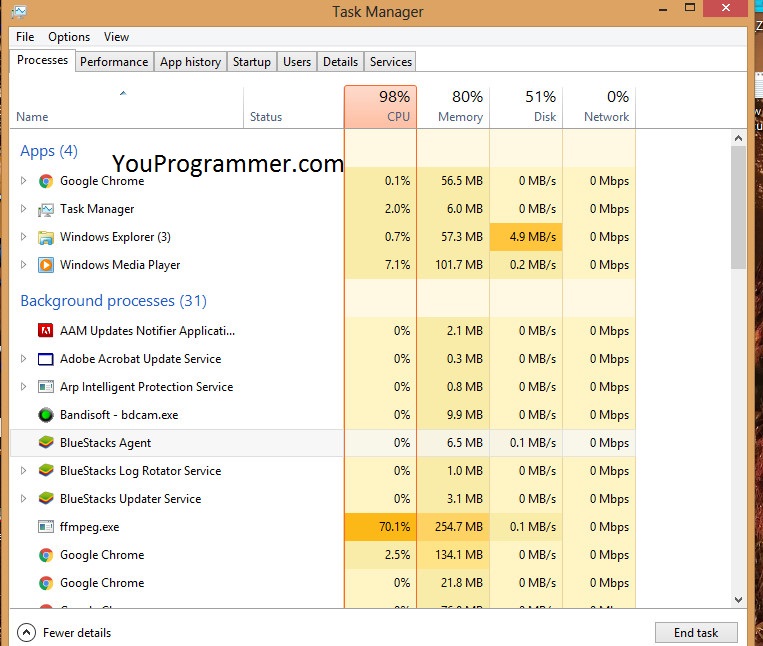Maximize the Task Manager window

690,8
